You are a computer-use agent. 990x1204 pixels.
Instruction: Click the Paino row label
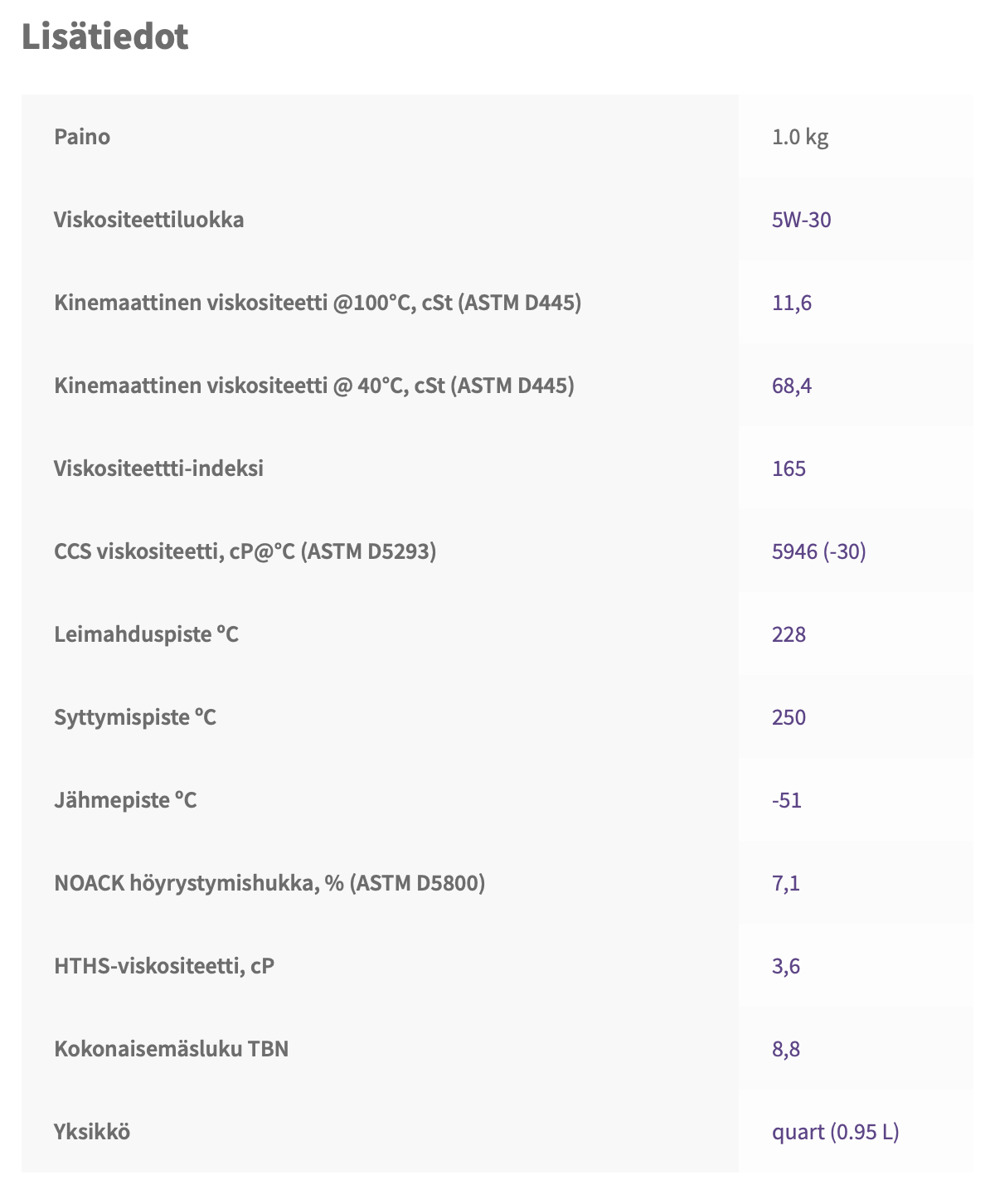[82, 137]
